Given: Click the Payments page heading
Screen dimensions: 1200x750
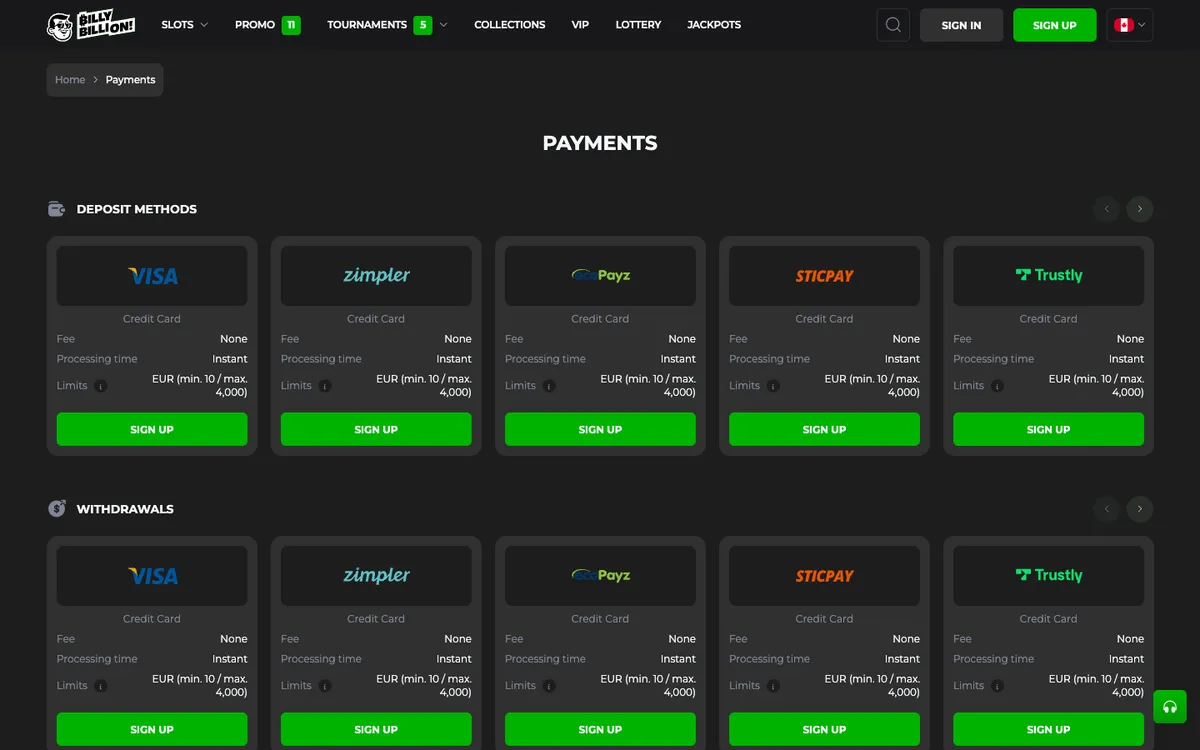Looking at the screenshot, I should click(x=600, y=143).
